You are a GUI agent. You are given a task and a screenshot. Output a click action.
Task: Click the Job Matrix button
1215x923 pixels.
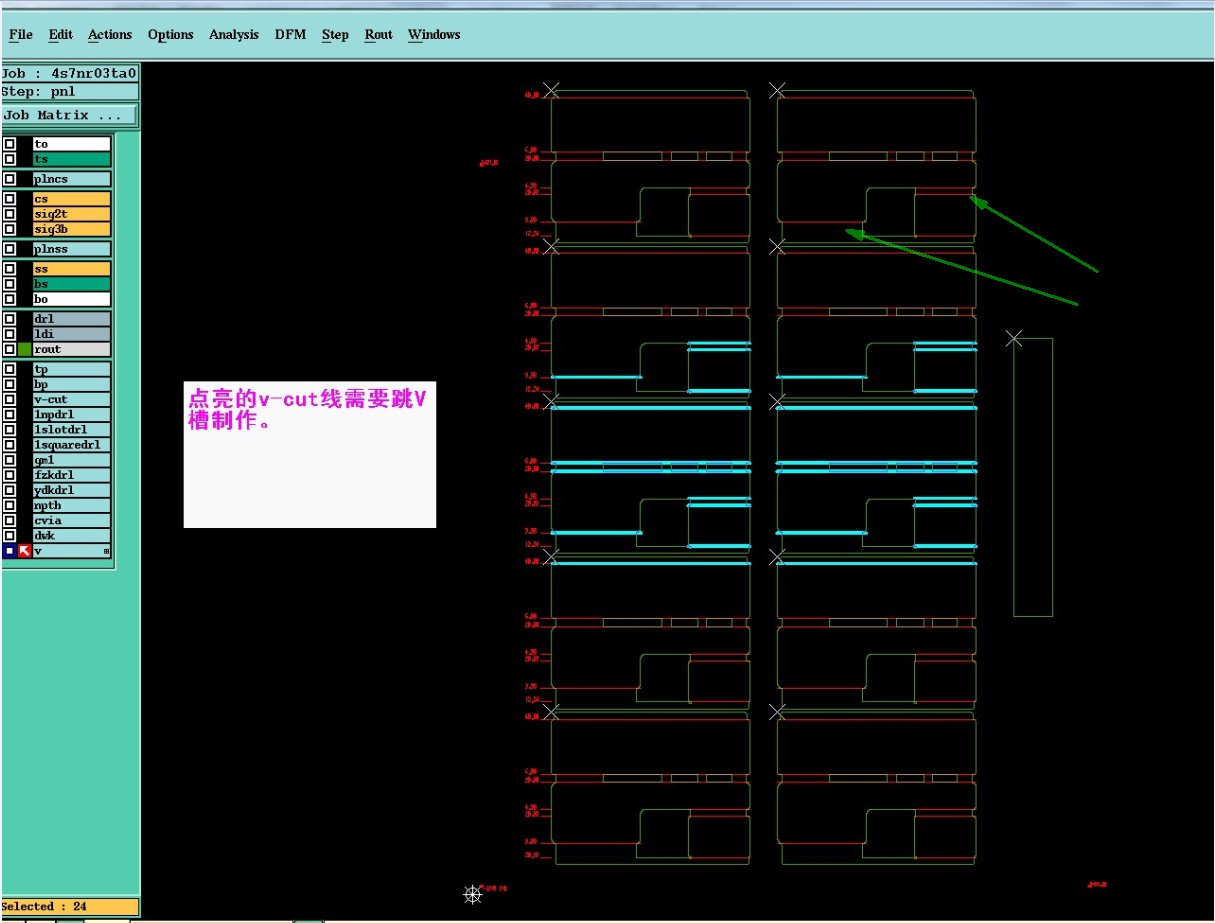69,115
